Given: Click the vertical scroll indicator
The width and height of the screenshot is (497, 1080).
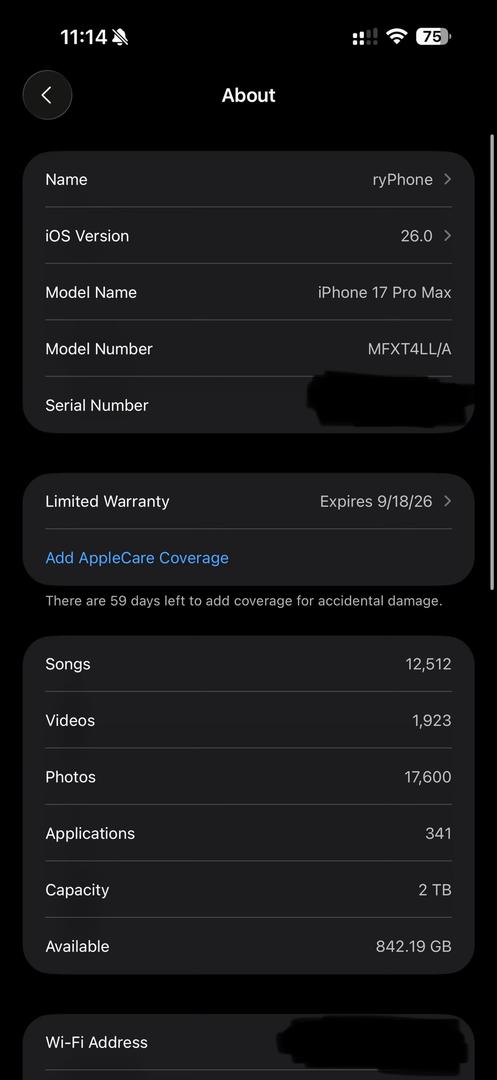Looking at the screenshot, I should pos(491,362).
